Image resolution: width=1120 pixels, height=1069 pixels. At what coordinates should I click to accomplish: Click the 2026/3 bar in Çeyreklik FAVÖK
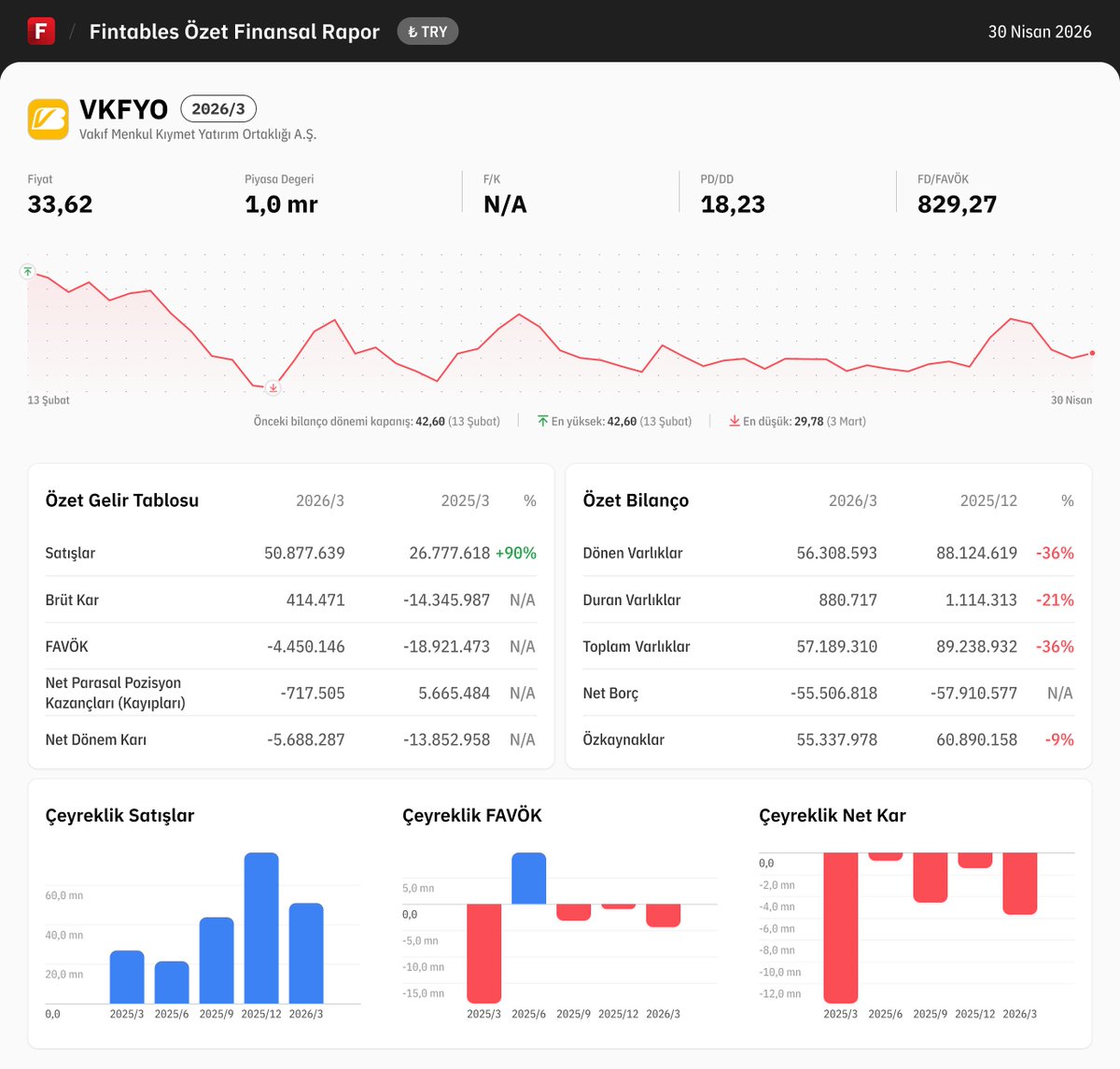(664, 915)
